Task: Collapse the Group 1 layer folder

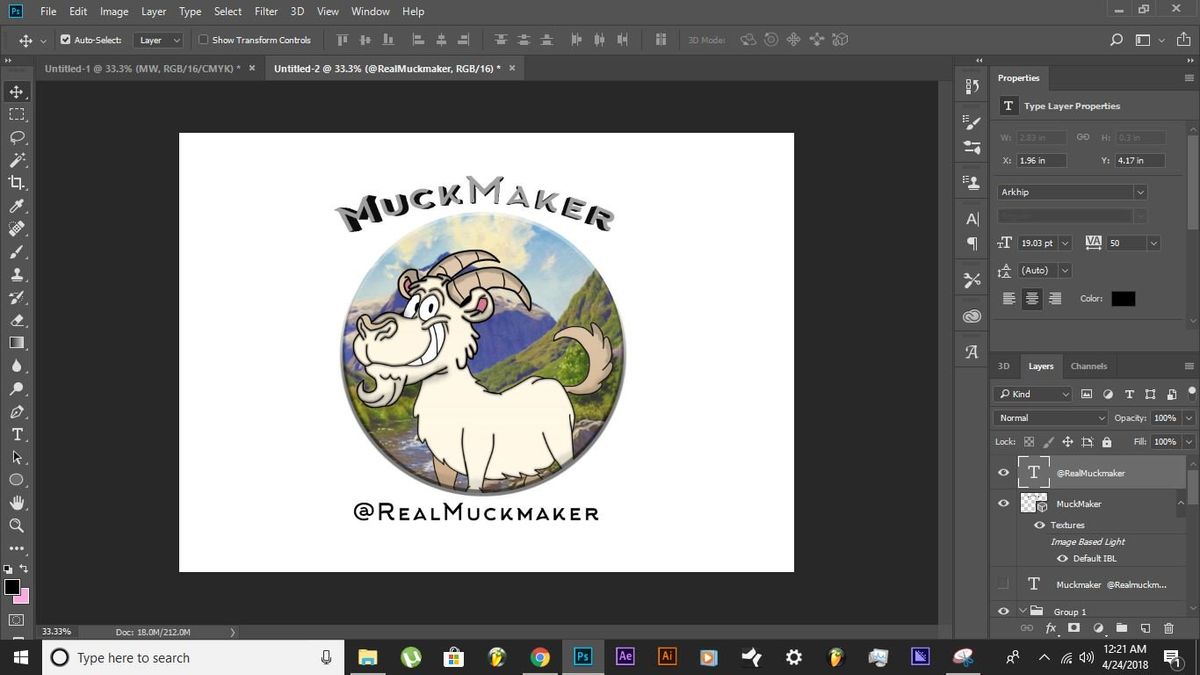Action: click(x=1023, y=611)
